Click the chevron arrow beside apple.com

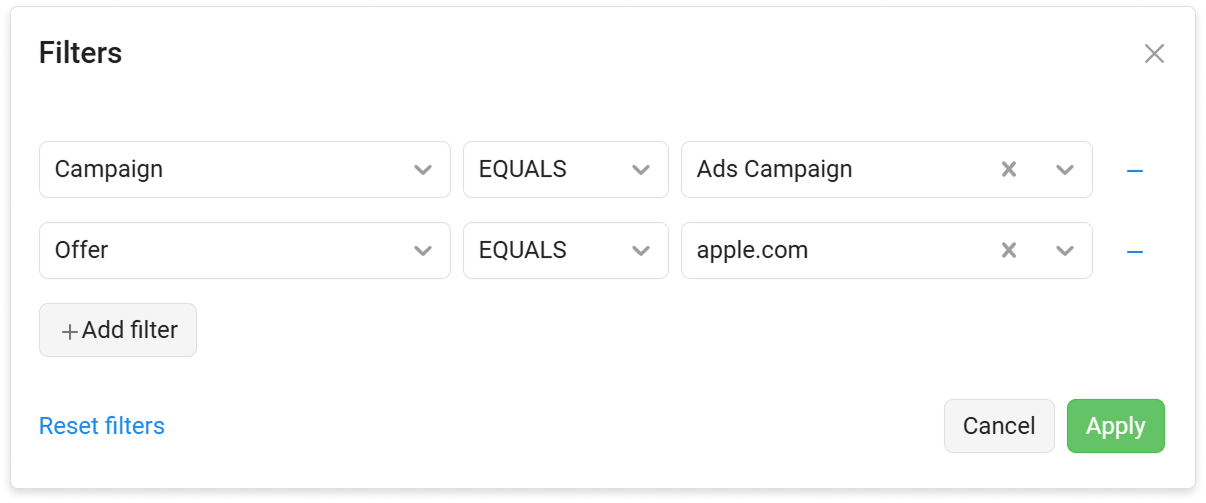pos(1064,251)
